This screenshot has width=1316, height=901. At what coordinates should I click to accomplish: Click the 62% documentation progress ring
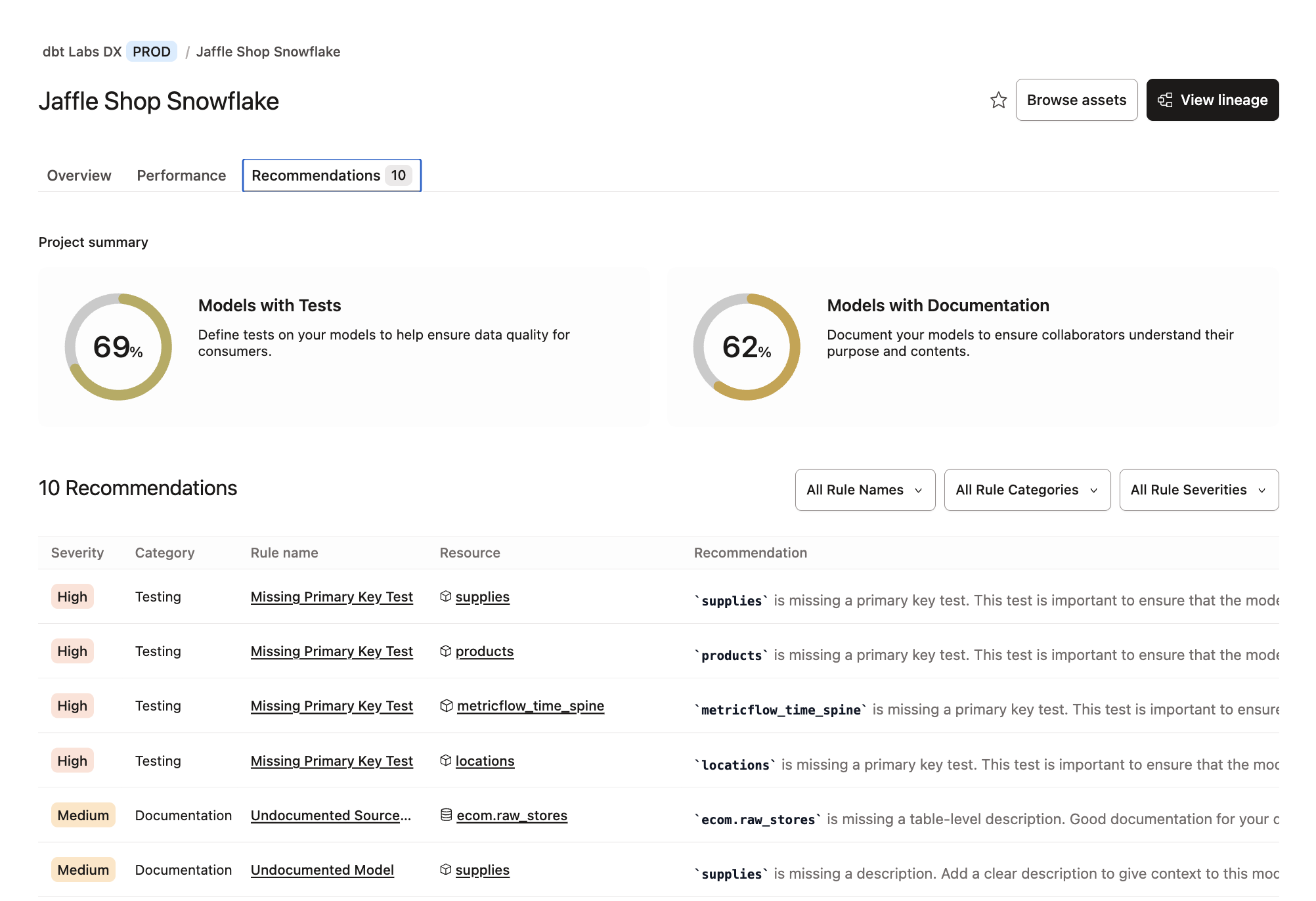[x=747, y=347]
